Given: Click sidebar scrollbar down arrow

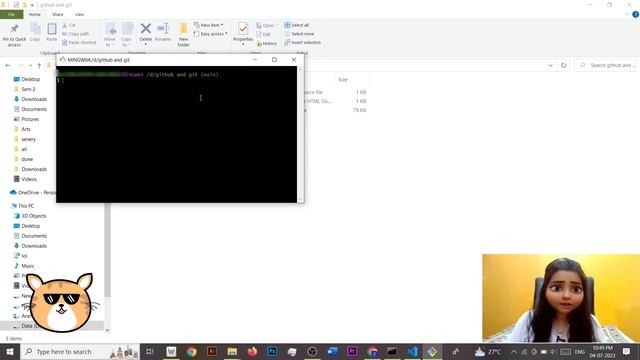Looking at the screenshot, I should [x=107, y=330].
